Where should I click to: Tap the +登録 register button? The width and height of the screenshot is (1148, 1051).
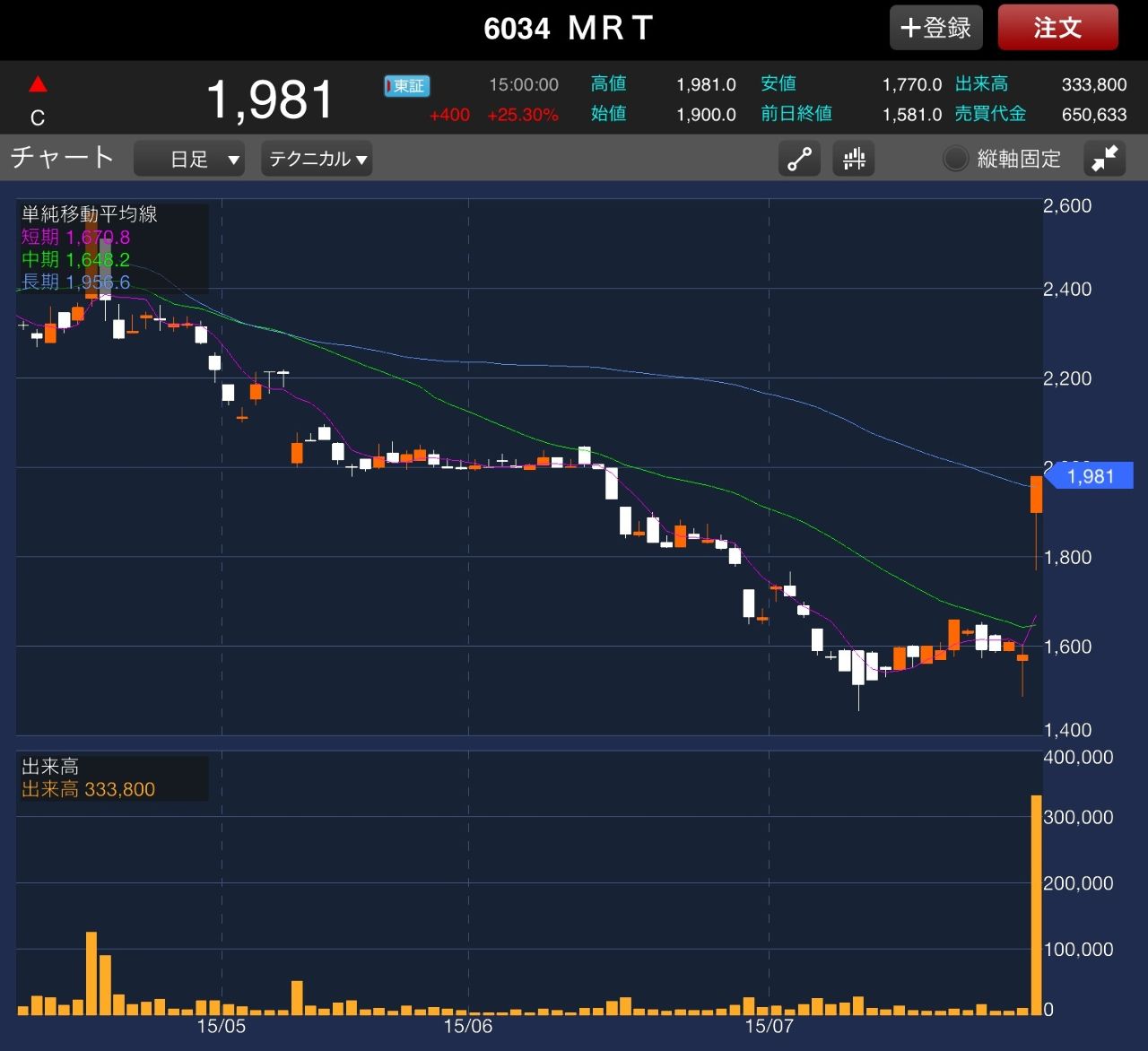935,28
